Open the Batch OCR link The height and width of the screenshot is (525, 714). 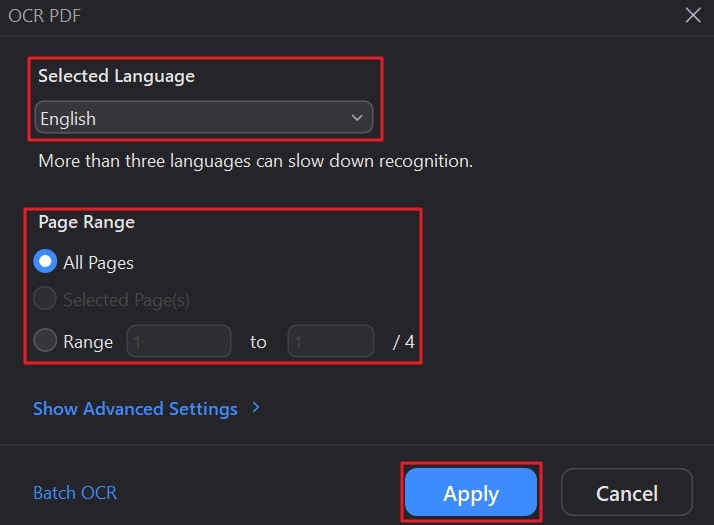(75, 493)
